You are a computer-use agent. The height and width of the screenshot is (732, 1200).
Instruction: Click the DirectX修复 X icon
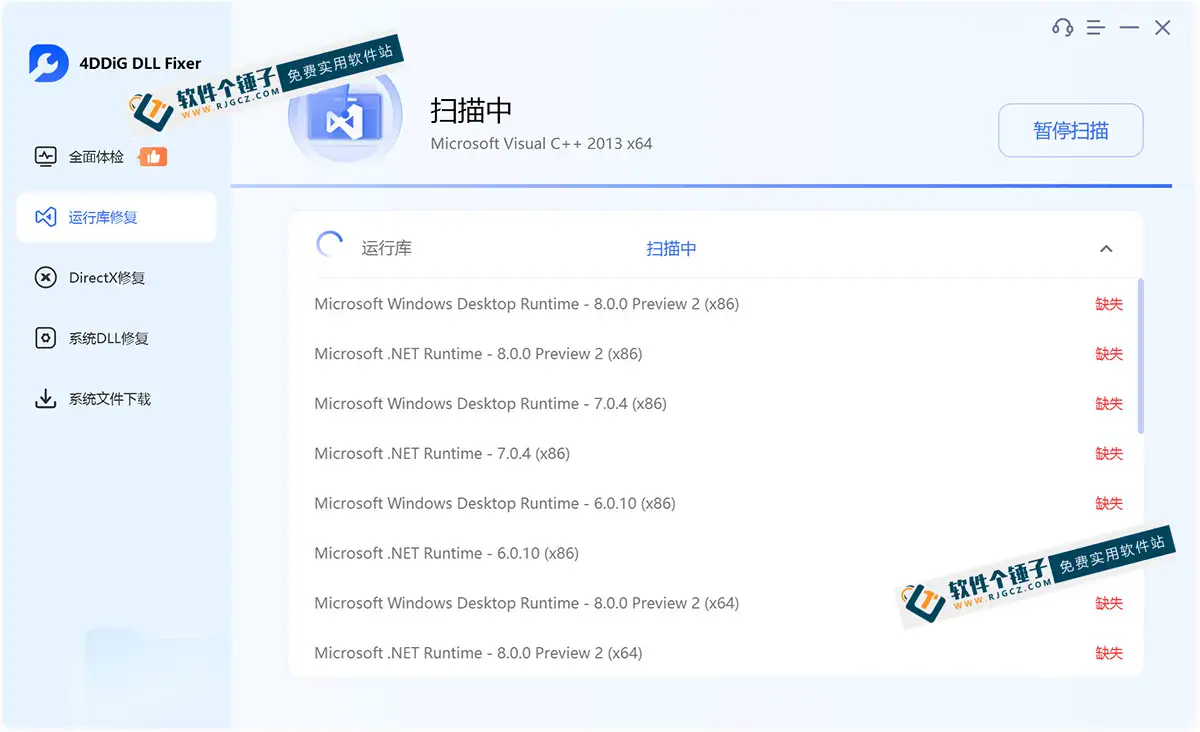[x=45, y=278]
